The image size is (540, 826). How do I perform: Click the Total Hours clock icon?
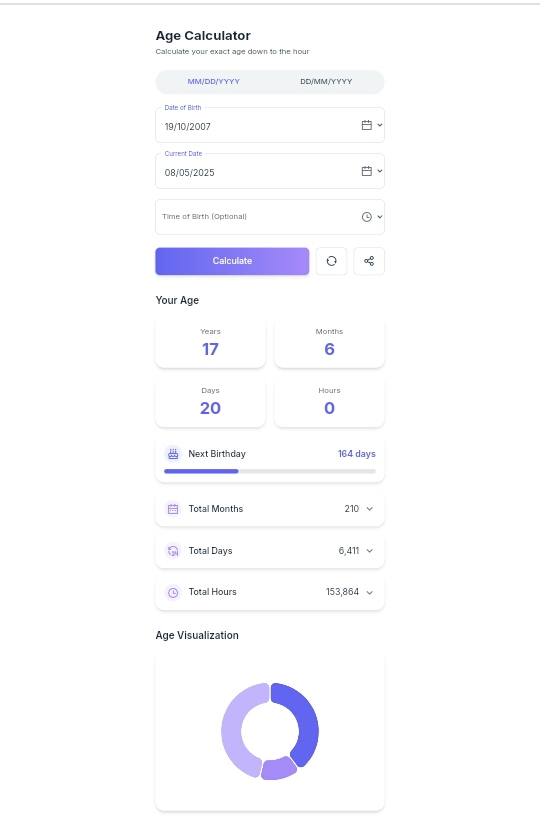tap(173, 593)
